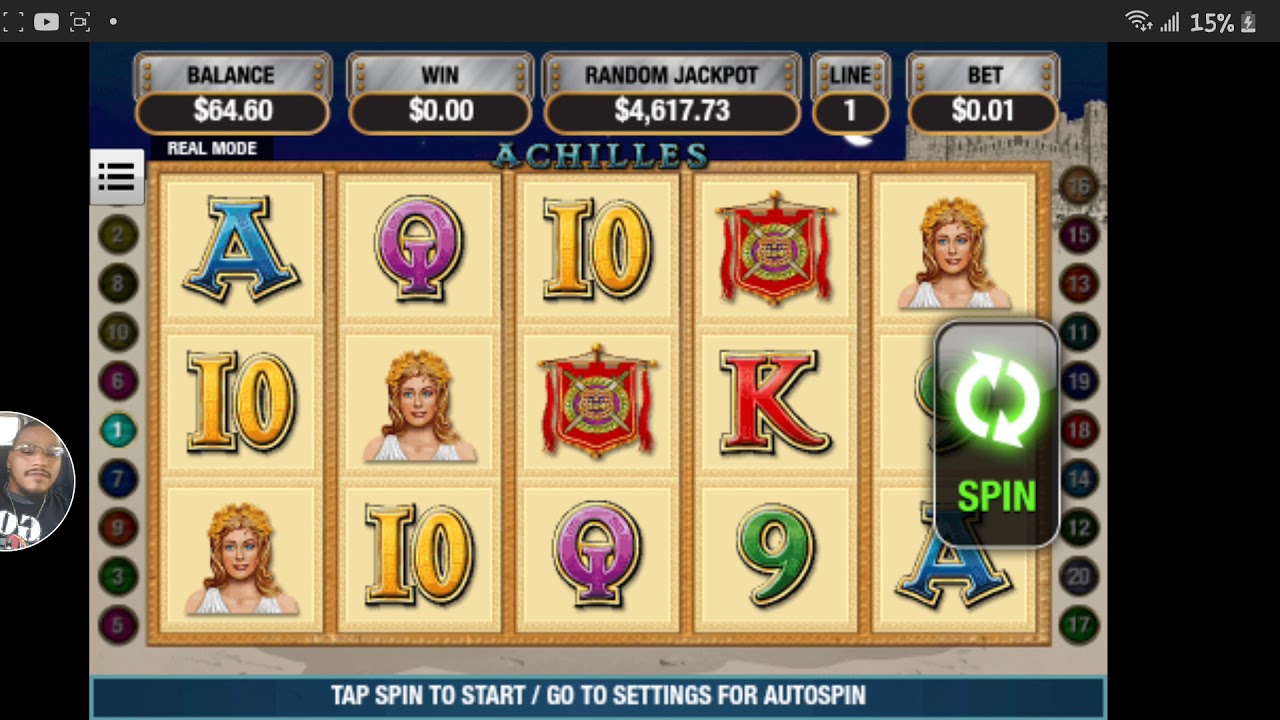Select payline 2 marker on left
Image resolution: width=1280 pixels, height=720 pixels.
click(x=117, y=235)
